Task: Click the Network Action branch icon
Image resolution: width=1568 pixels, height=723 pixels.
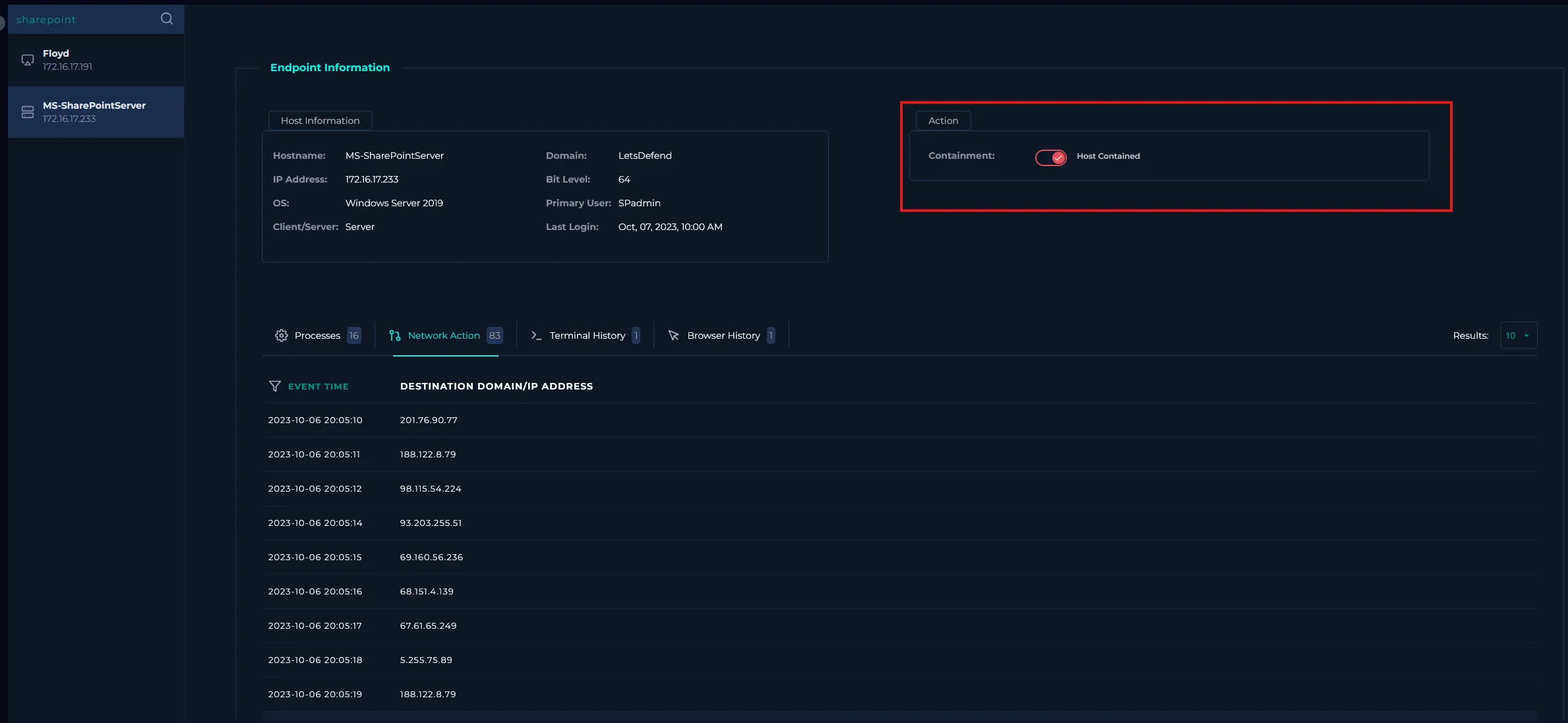Action: point(394,335)
